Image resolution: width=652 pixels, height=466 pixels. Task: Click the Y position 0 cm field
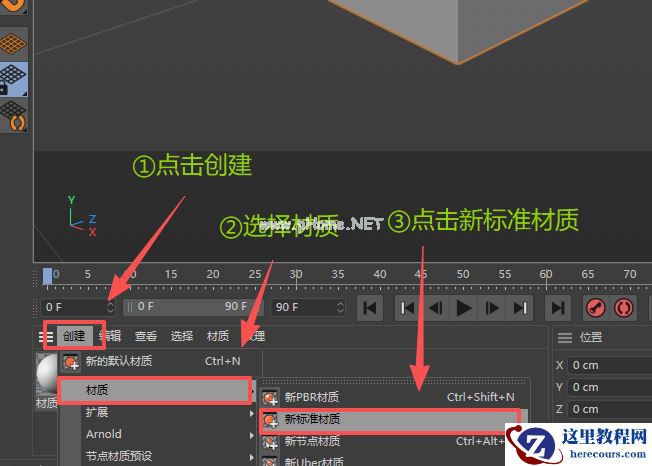(x=609, y=387)
